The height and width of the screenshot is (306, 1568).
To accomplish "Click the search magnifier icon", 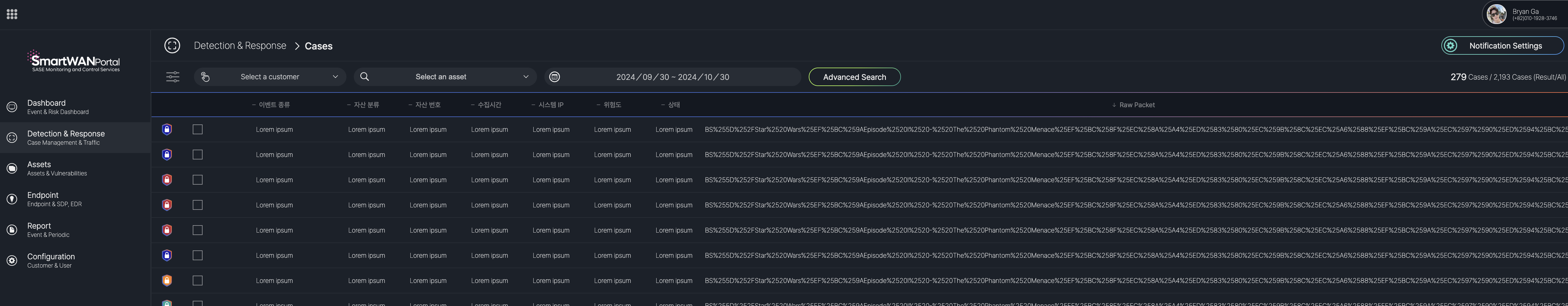I will 365,76.
